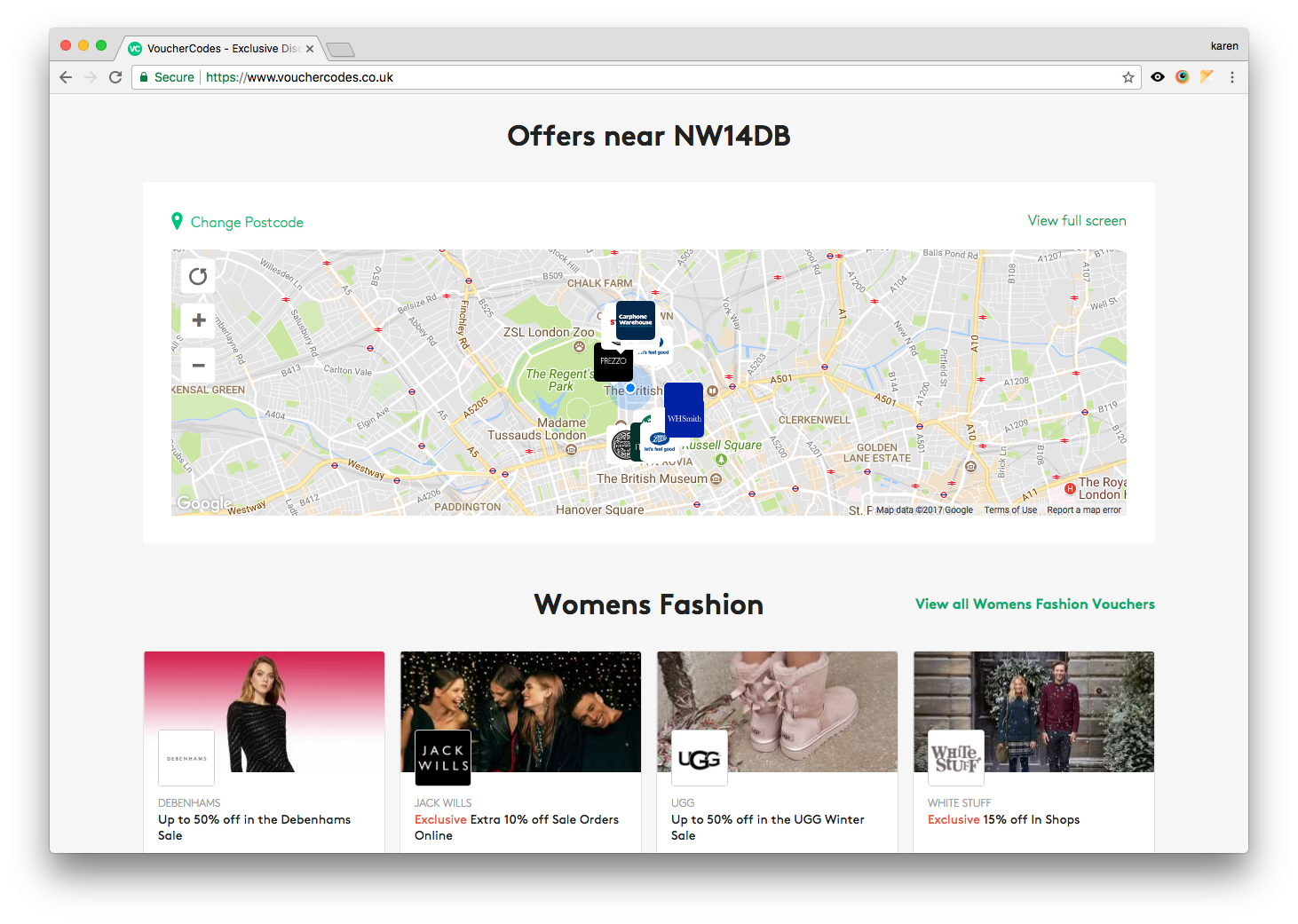This screenshot has height=924, width=1298.
Task: Click the White Stuff brand logo
Action: [956, 758]
